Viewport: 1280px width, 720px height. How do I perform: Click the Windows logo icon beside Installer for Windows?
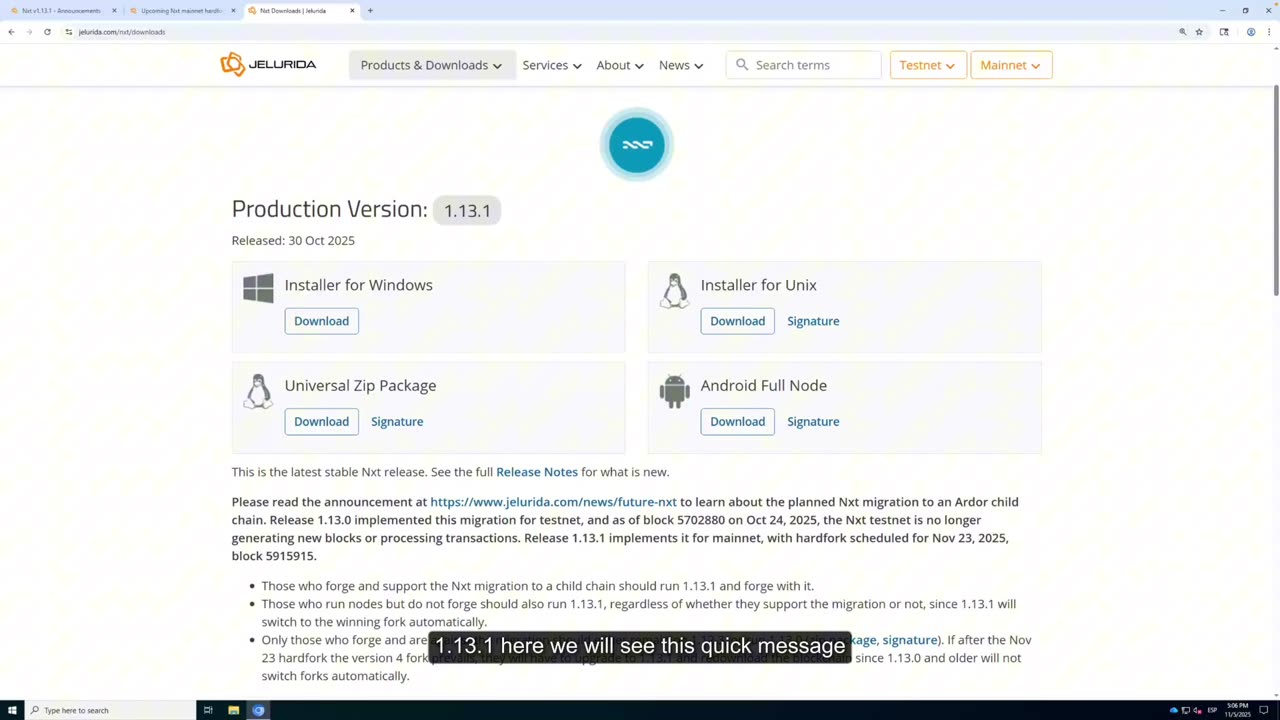(258, 288)
